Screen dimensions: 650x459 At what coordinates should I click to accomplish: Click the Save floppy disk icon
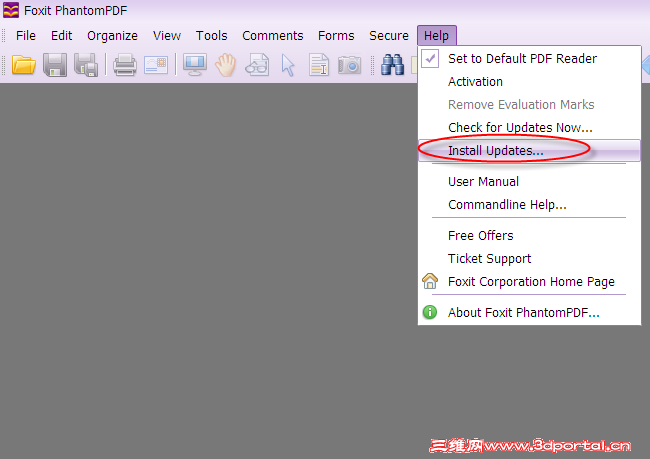[x=55, y=65]
